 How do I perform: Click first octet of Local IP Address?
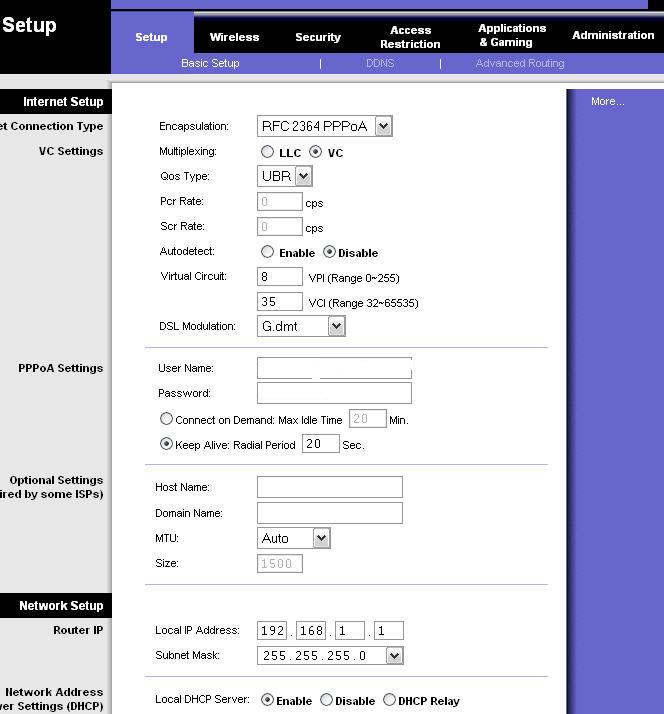click(x=272, y=631)
